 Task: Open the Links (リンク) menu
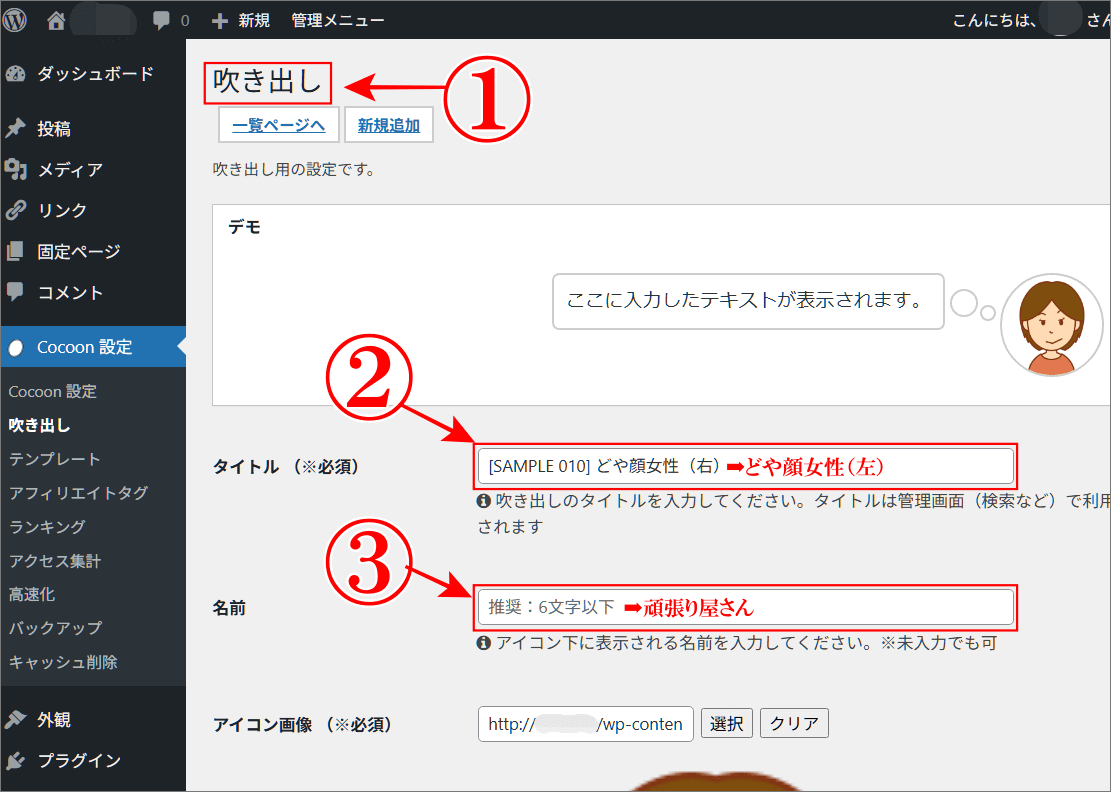click(62, 211)
